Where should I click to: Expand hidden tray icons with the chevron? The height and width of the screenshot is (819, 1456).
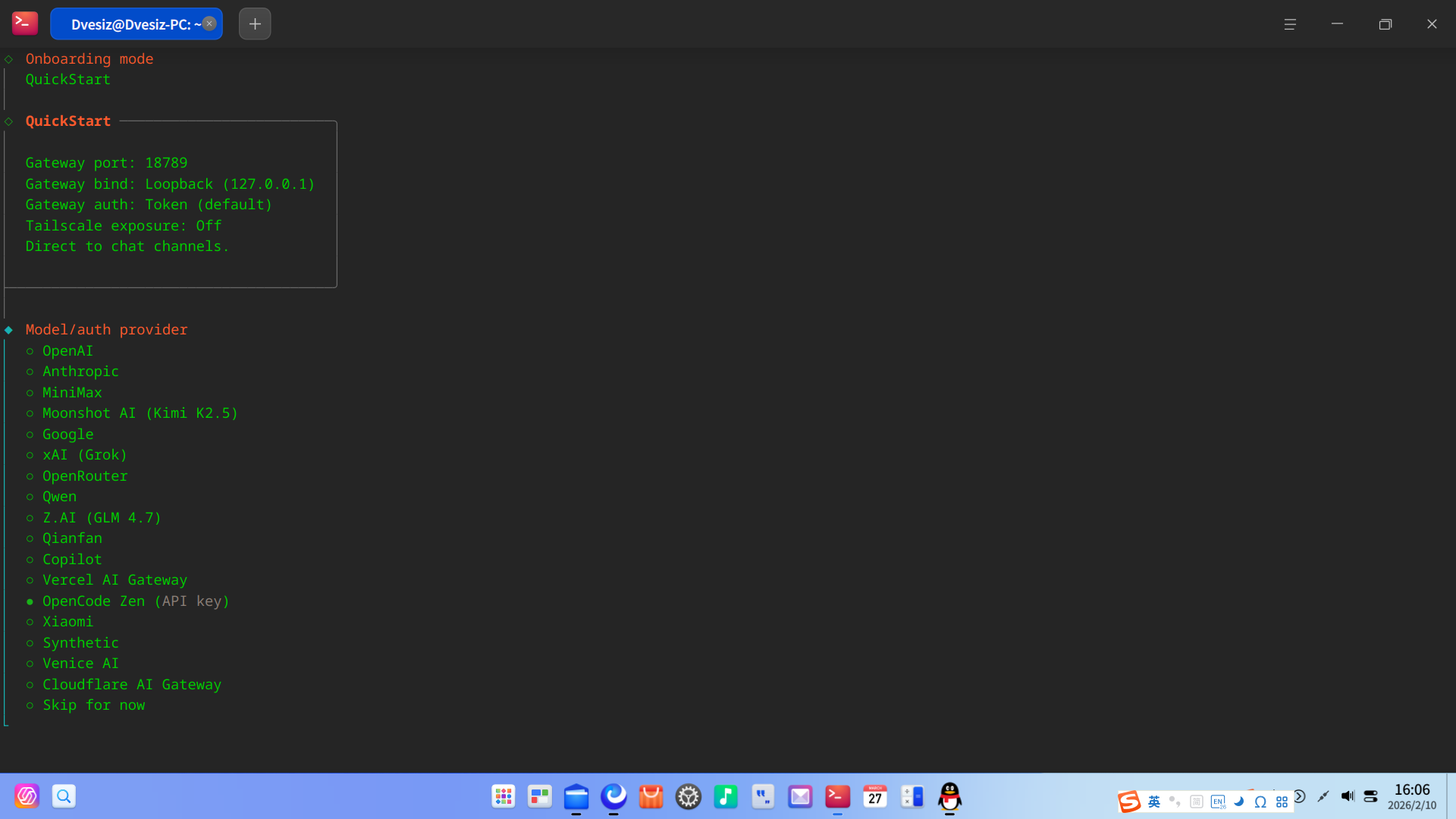[1301, 796]
